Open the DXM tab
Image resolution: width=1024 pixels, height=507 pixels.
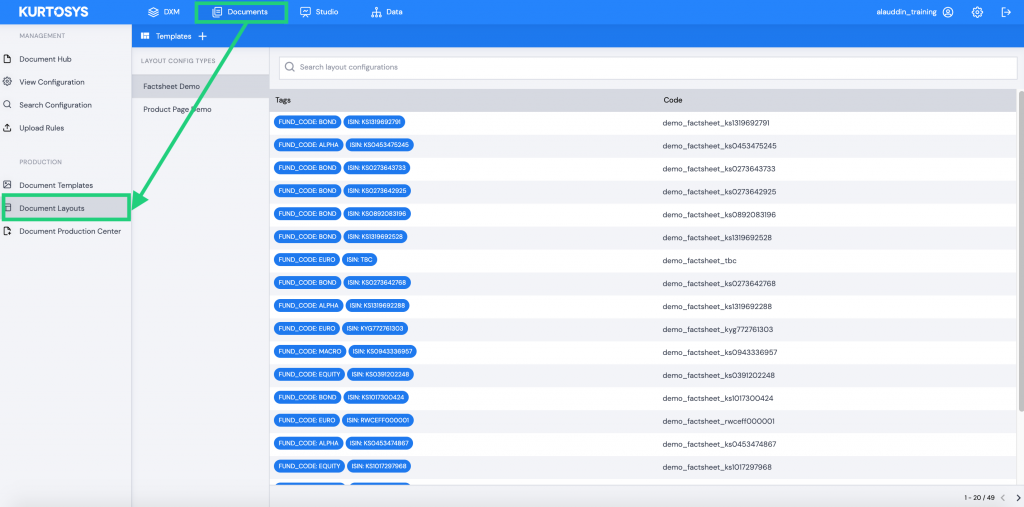tap(163, 12)
